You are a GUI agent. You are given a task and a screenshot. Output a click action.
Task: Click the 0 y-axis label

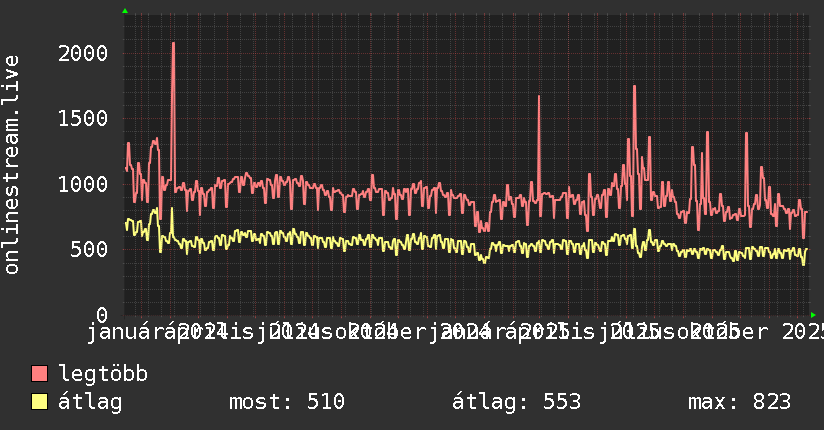(102, 314)
